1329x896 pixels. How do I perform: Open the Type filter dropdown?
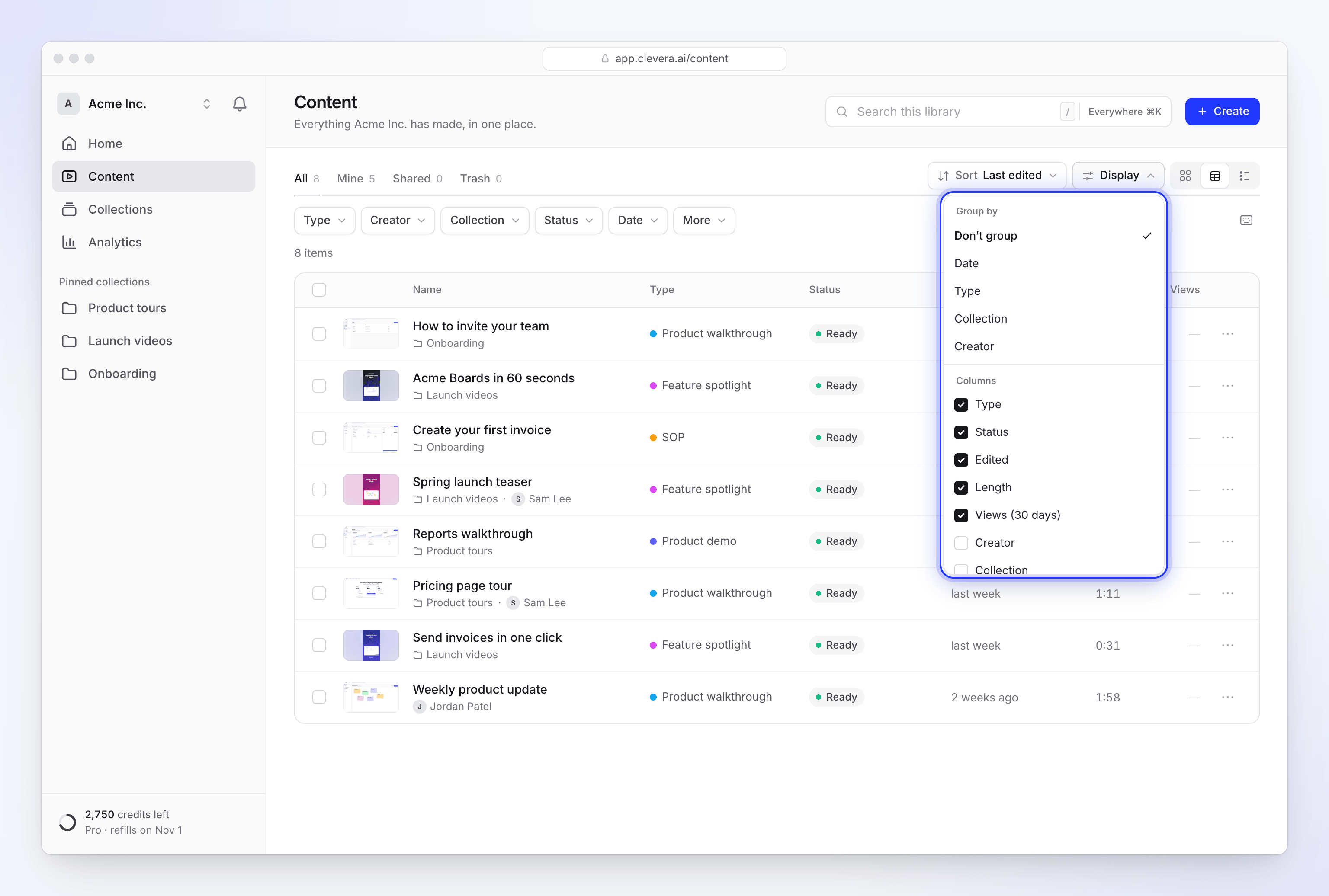click(x=324, y=221)
